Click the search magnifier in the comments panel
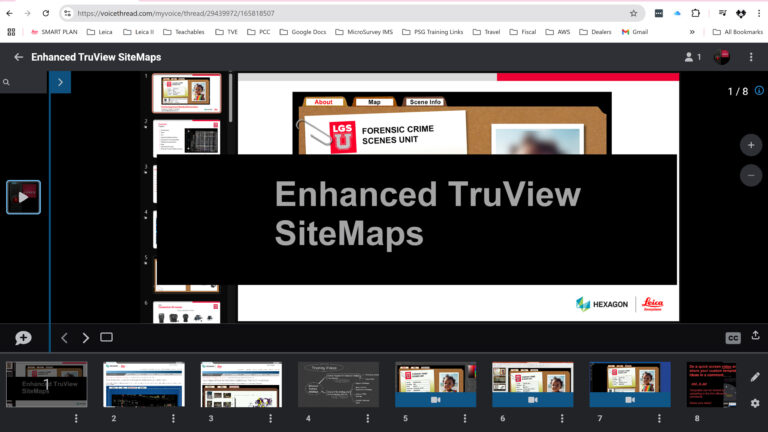Image resolution: width=768 pixels, height=432 pixels. tap(7, 82)
